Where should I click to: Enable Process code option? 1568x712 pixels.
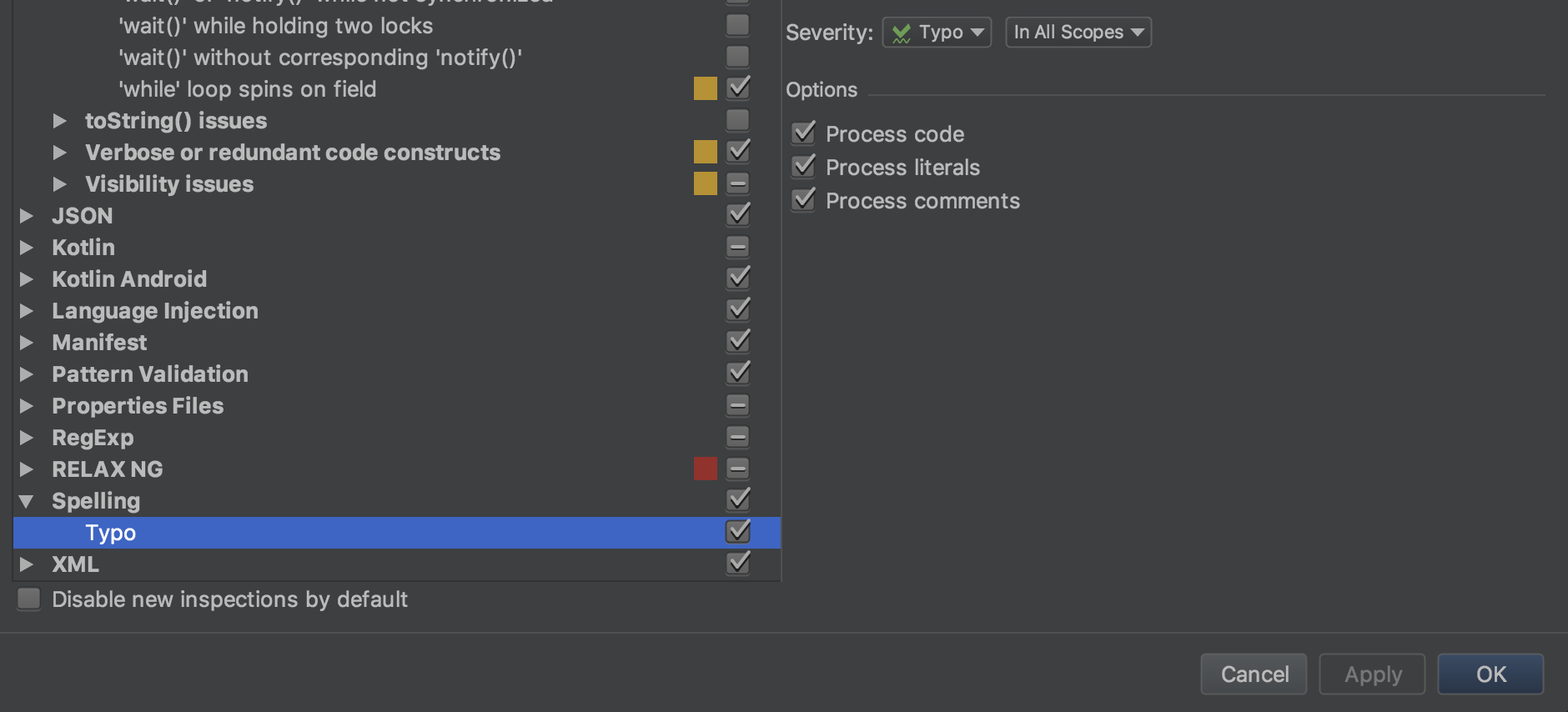point(803,133)
